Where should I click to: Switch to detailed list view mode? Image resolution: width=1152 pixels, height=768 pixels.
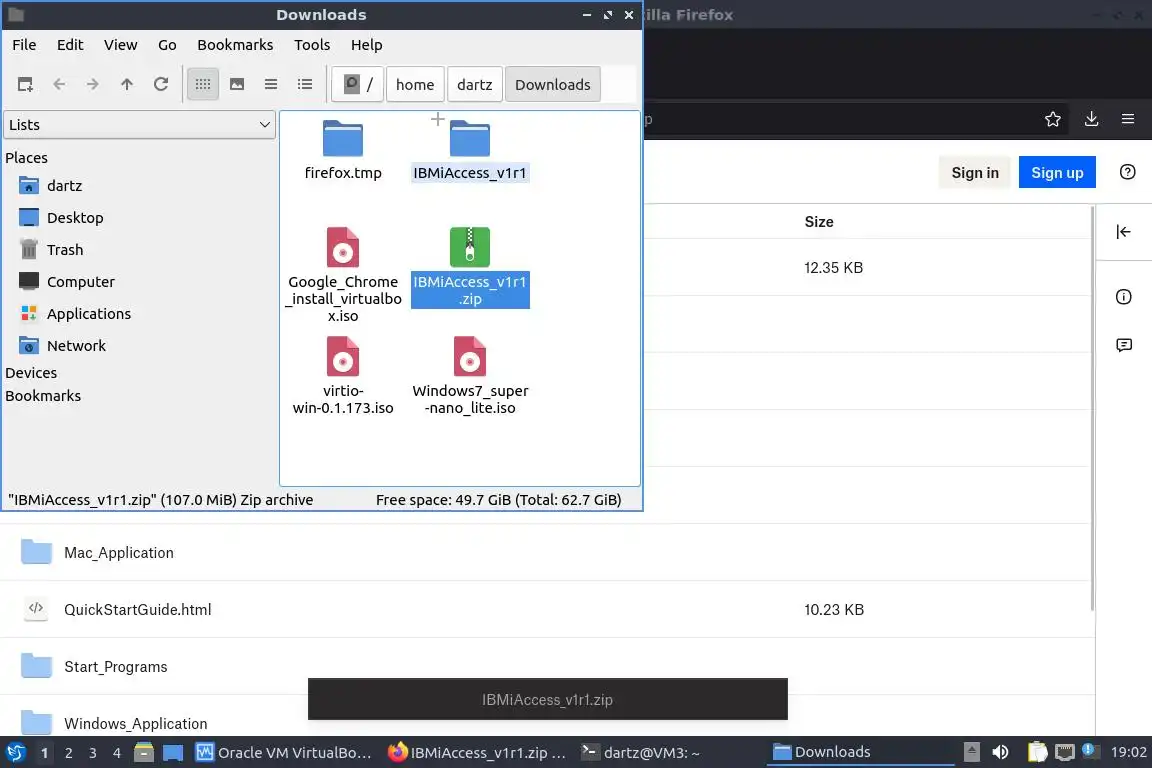pos(305,85)
